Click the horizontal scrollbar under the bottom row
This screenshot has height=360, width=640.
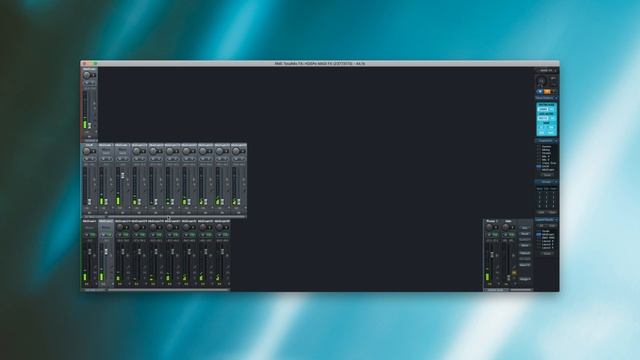(x=168, y=290)
